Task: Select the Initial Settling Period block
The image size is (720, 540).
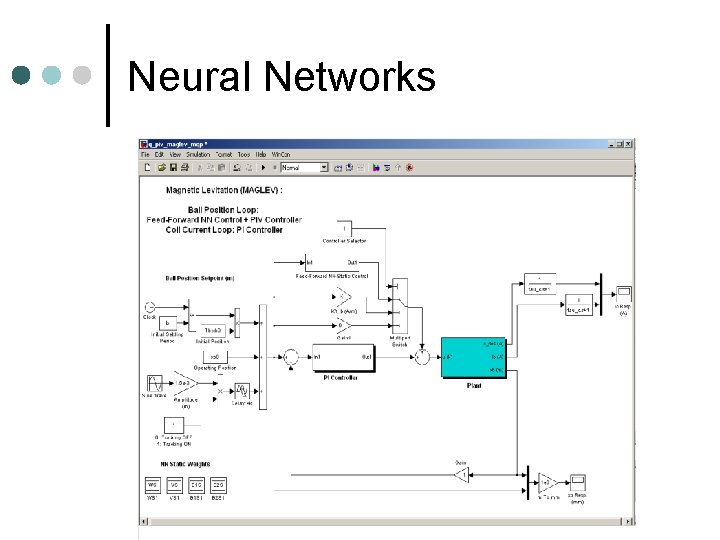Action: coord(168,323)
